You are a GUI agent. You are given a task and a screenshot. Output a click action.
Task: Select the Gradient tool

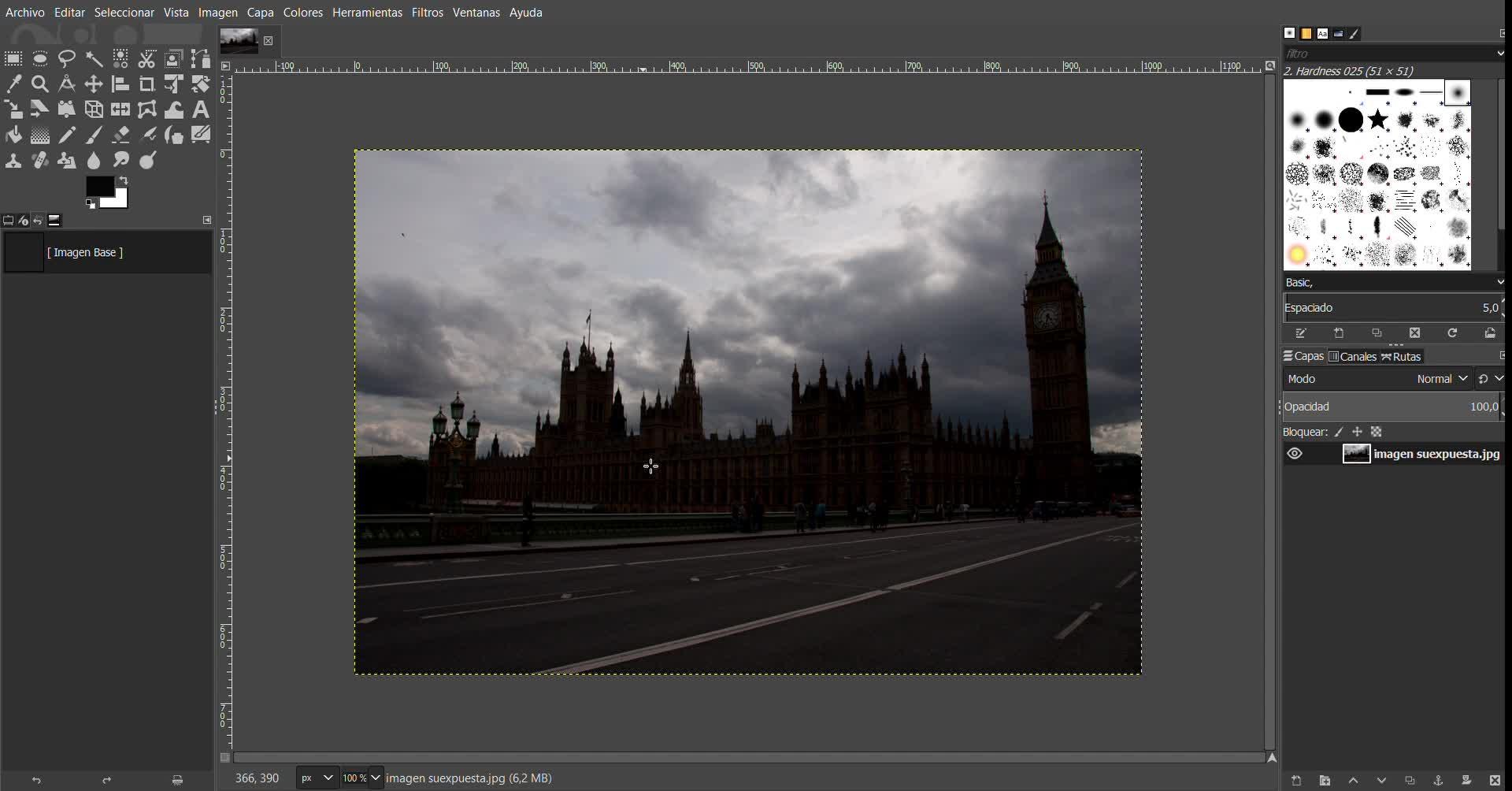point(40,136)
